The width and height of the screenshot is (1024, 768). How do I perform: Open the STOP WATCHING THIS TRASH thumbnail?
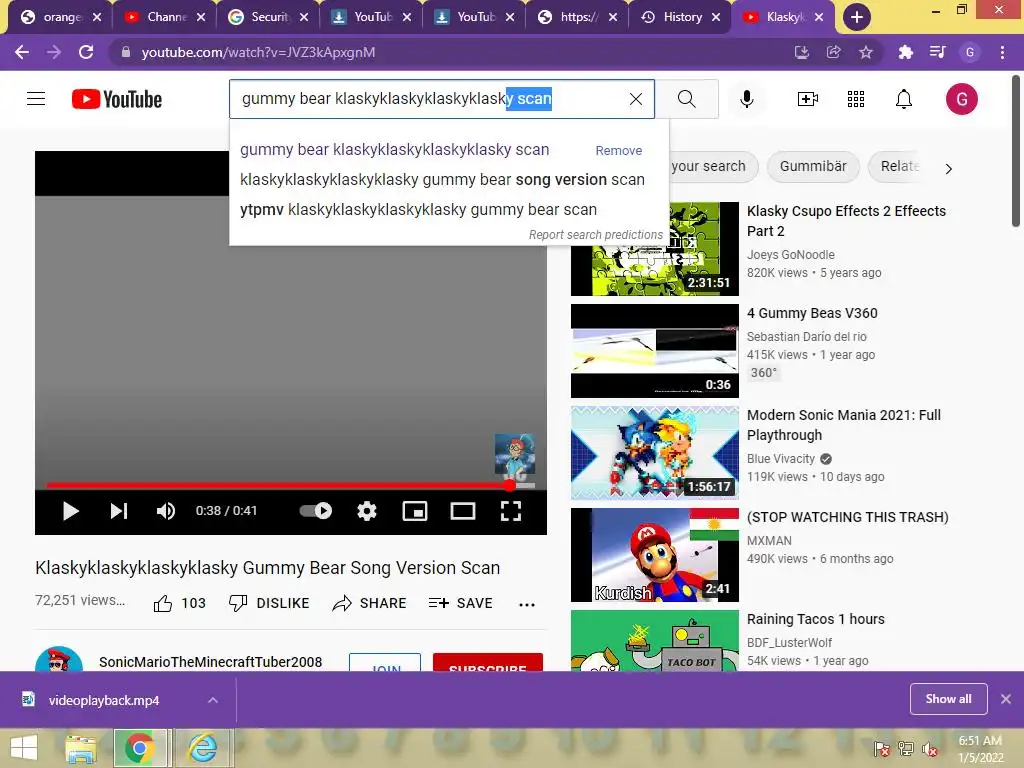pos(654,554)
